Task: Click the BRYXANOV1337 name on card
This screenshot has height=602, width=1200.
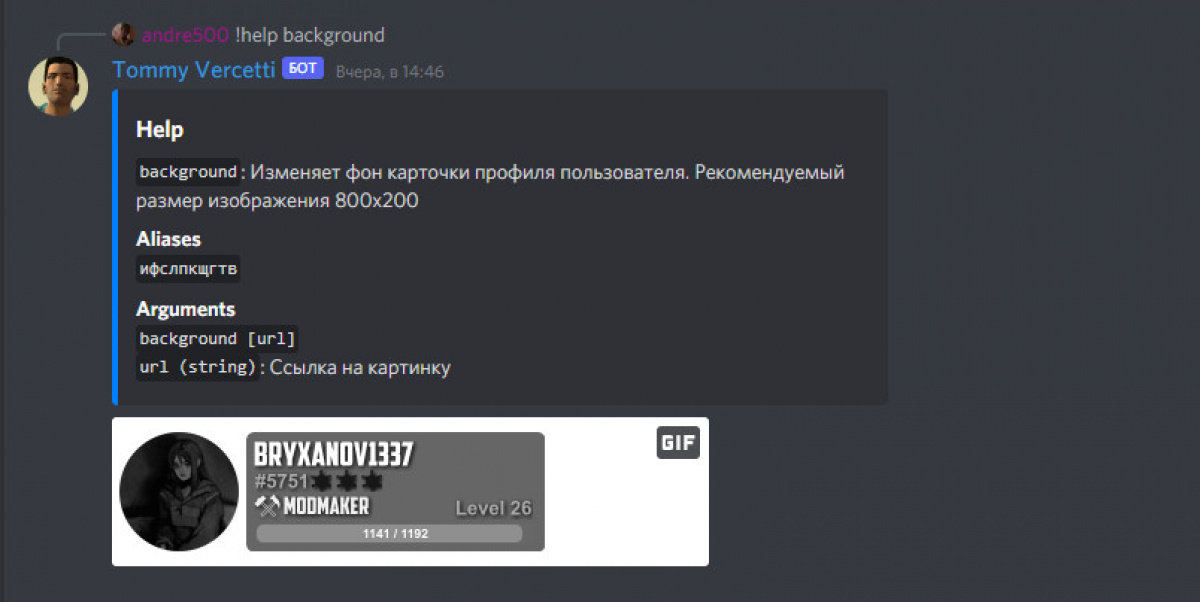Action: tap(334, 455)
